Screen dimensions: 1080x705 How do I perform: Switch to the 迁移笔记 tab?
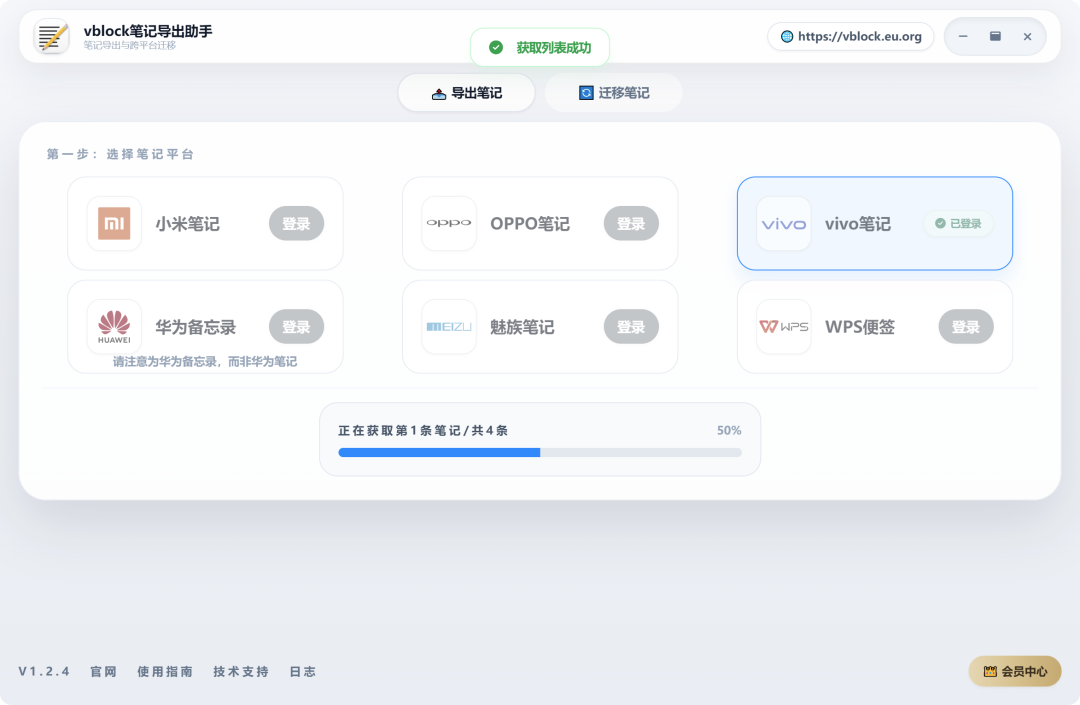pyautogui.click(x=614, y=93)
